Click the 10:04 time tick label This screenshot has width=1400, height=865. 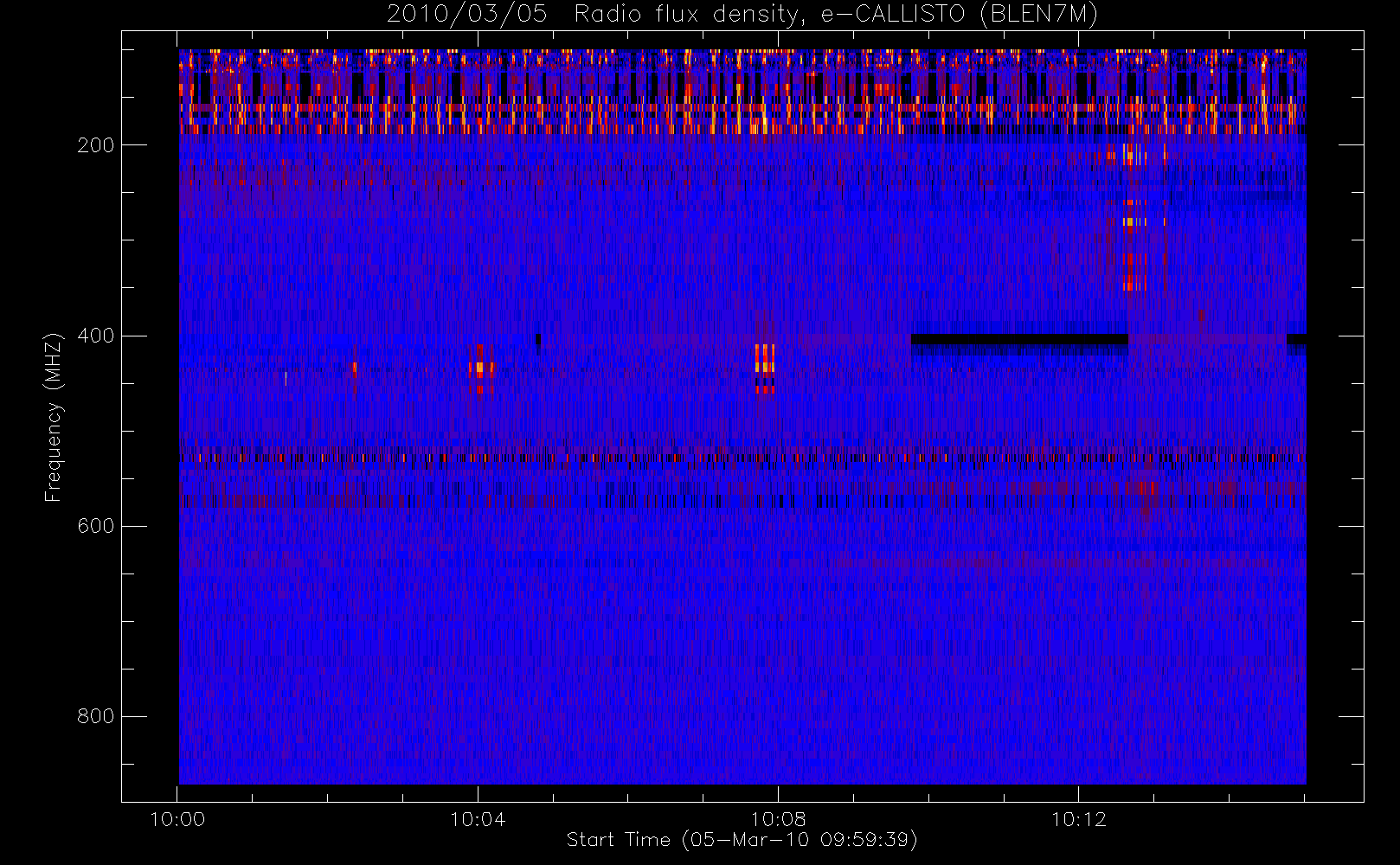pos(478,819)
